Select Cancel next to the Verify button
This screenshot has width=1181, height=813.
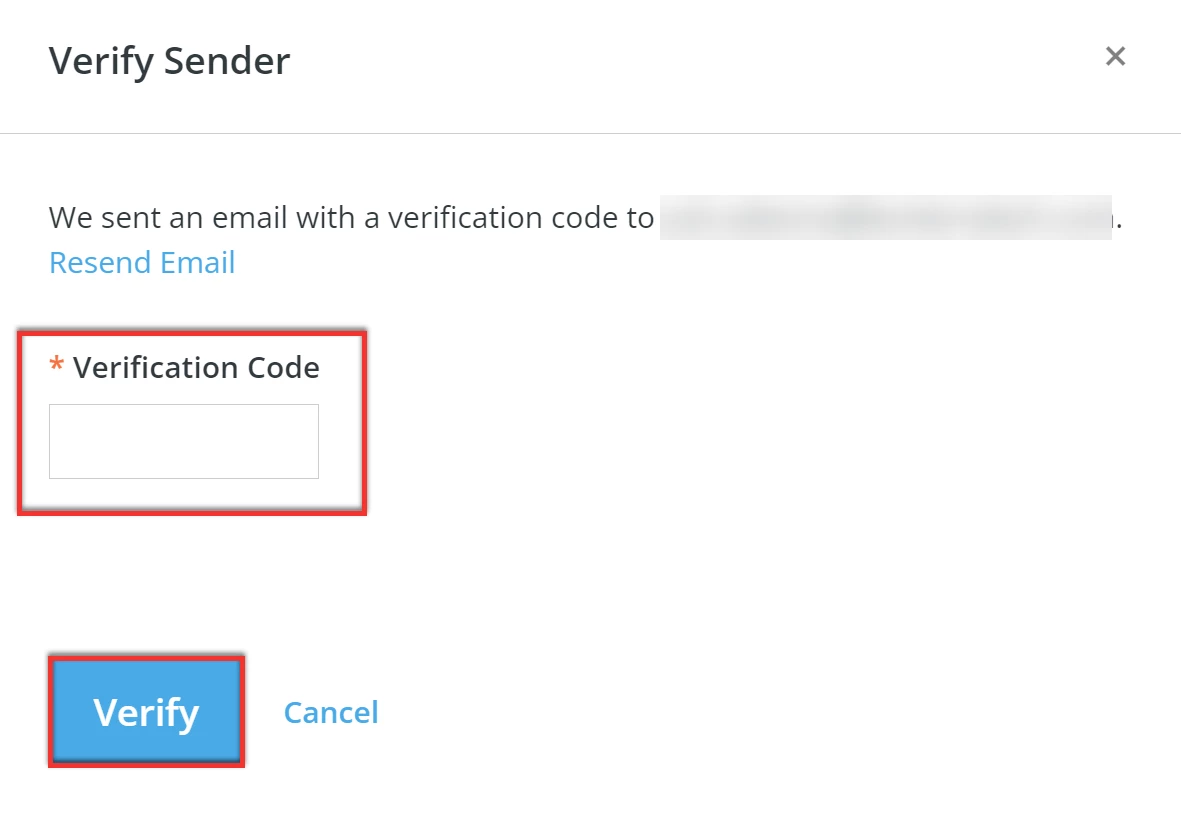pyautogui.click(x=331, y=712)
